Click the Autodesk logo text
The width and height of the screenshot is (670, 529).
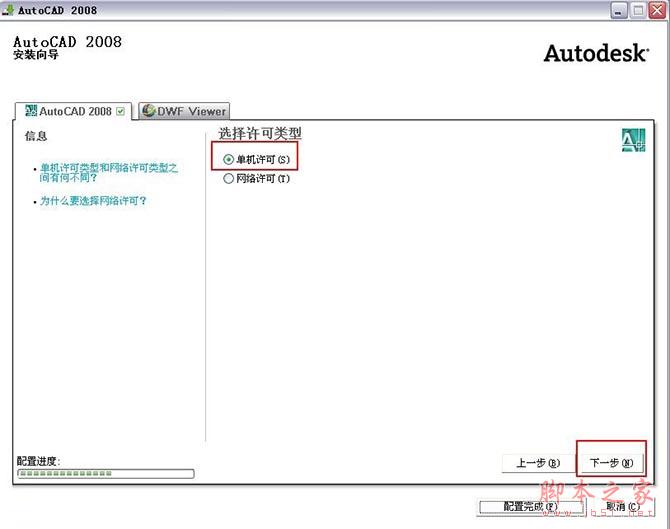click(x=596, y=53)
